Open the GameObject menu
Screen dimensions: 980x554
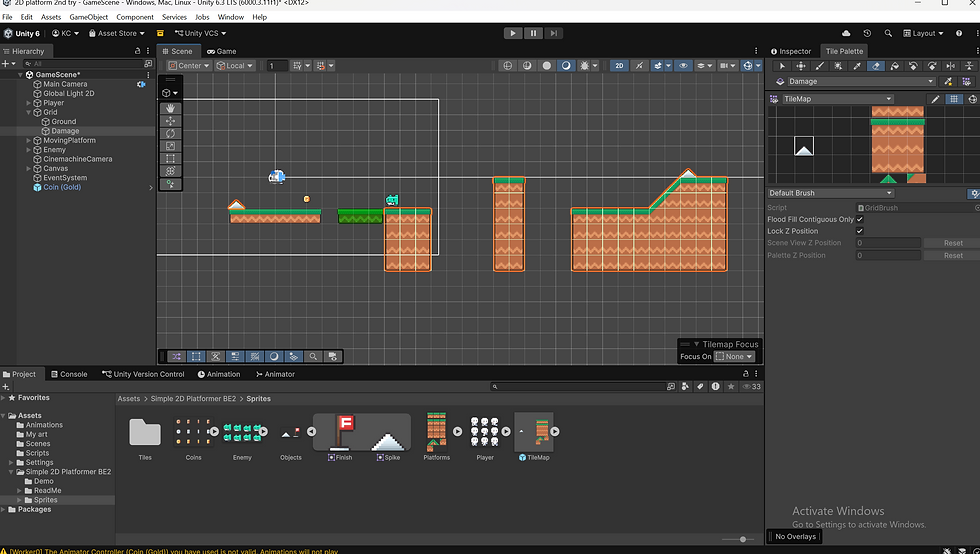89,17
